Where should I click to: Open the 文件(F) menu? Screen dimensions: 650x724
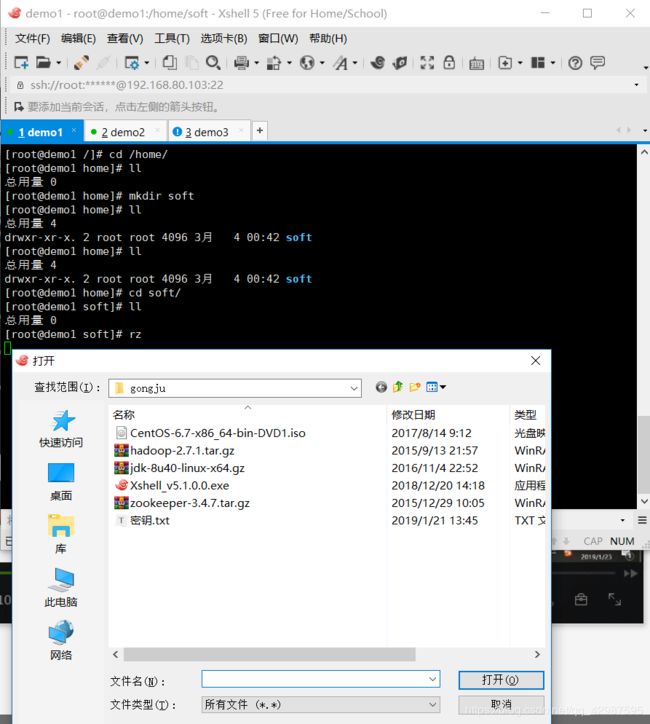pos(32,38)
